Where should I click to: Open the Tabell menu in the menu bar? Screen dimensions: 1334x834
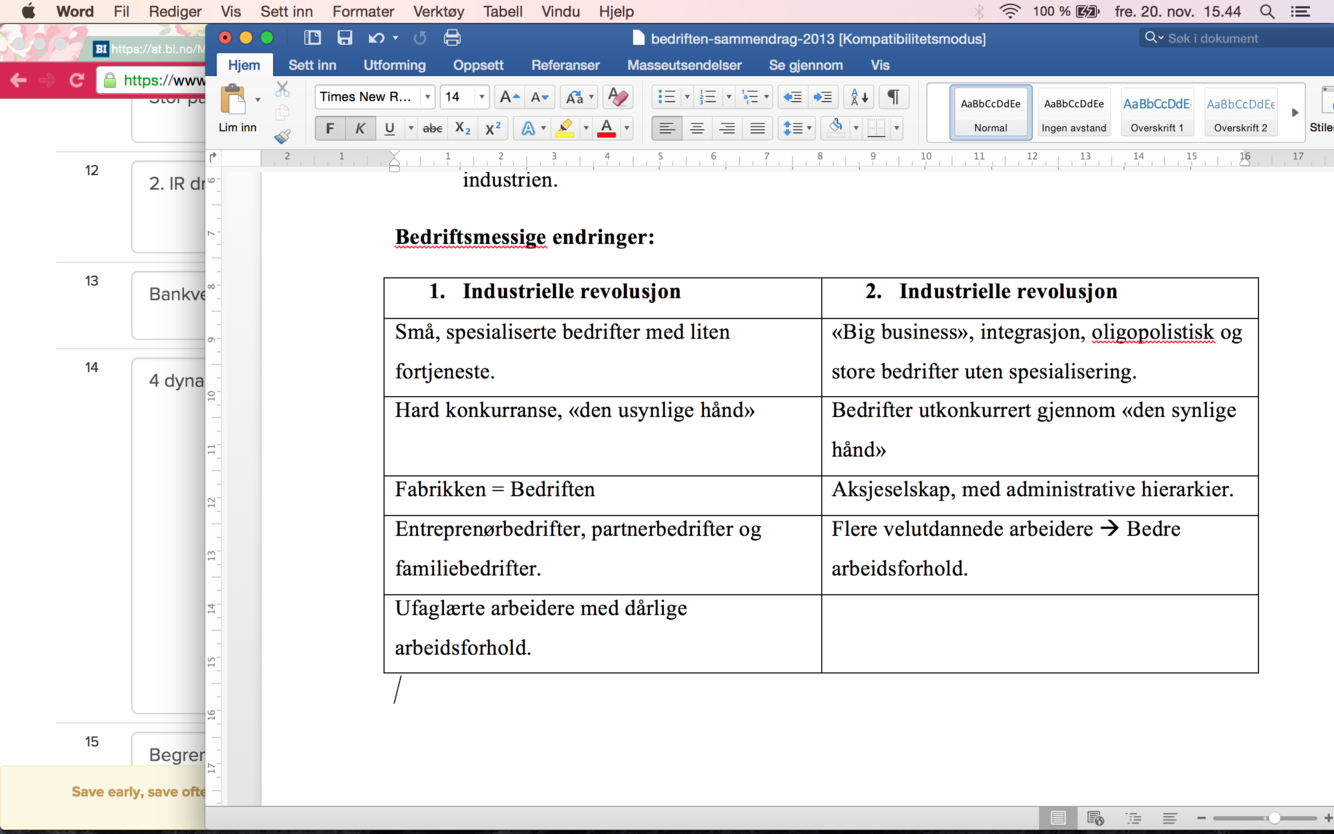[x=502, y=12]
